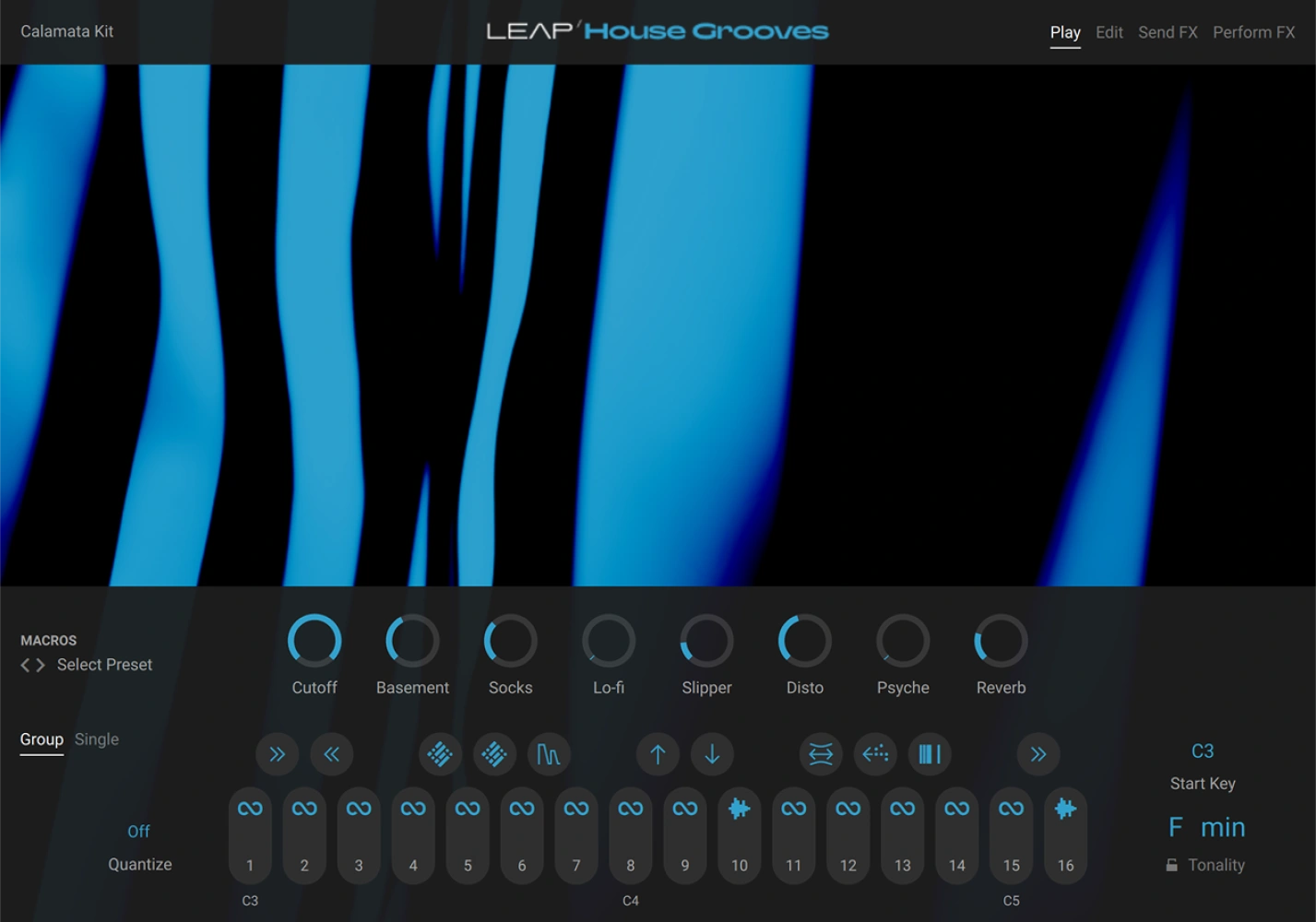The image size is (1316, 922).
Task: Click the second dice randomize icon
Action: pos(494,754)
